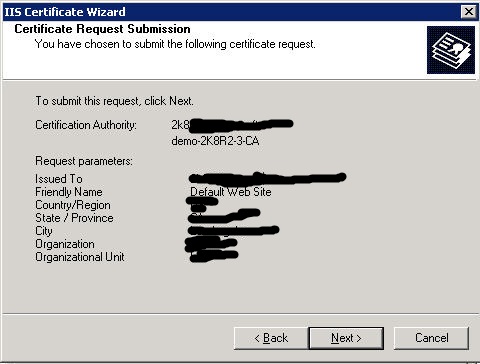The image size is (480, 364).
Task: Click the 'You have chosen to submit' description
Action: (x=175, y=44)
